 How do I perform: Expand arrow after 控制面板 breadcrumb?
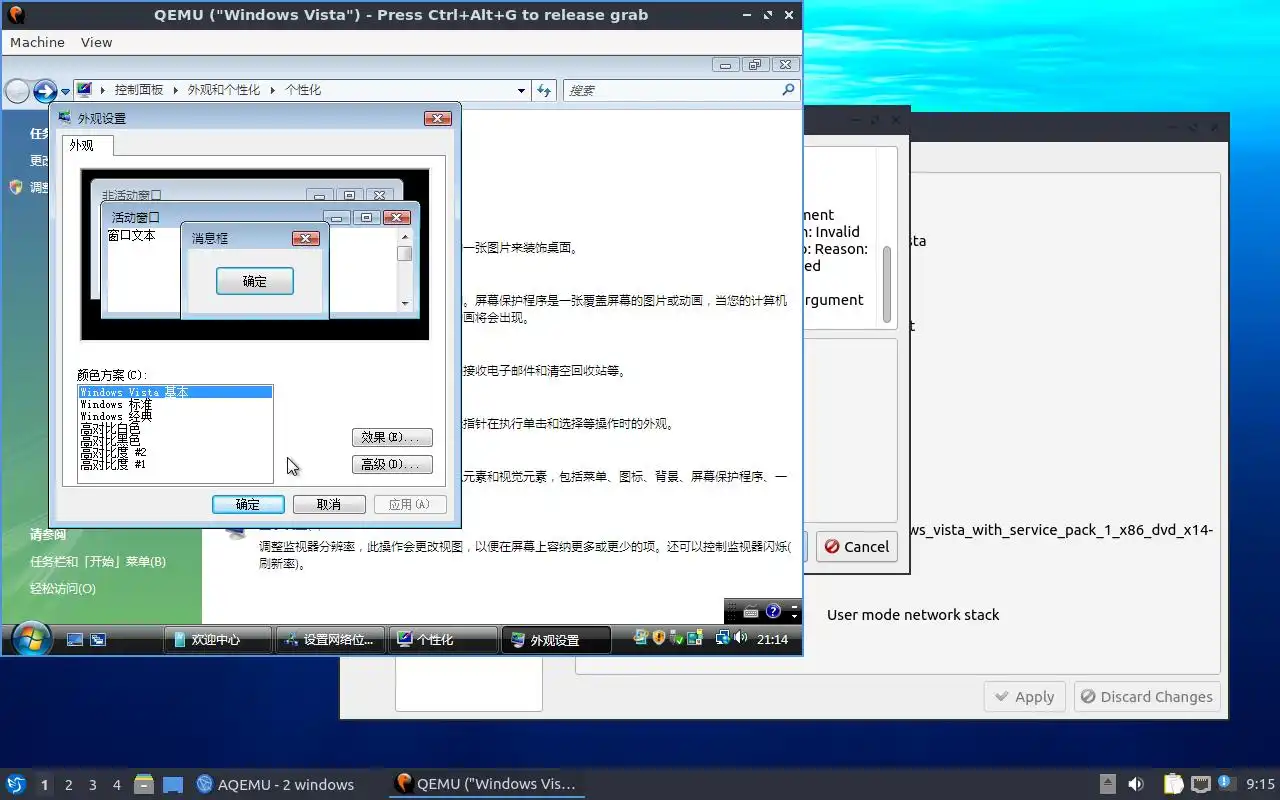click(x=175, y=90)
